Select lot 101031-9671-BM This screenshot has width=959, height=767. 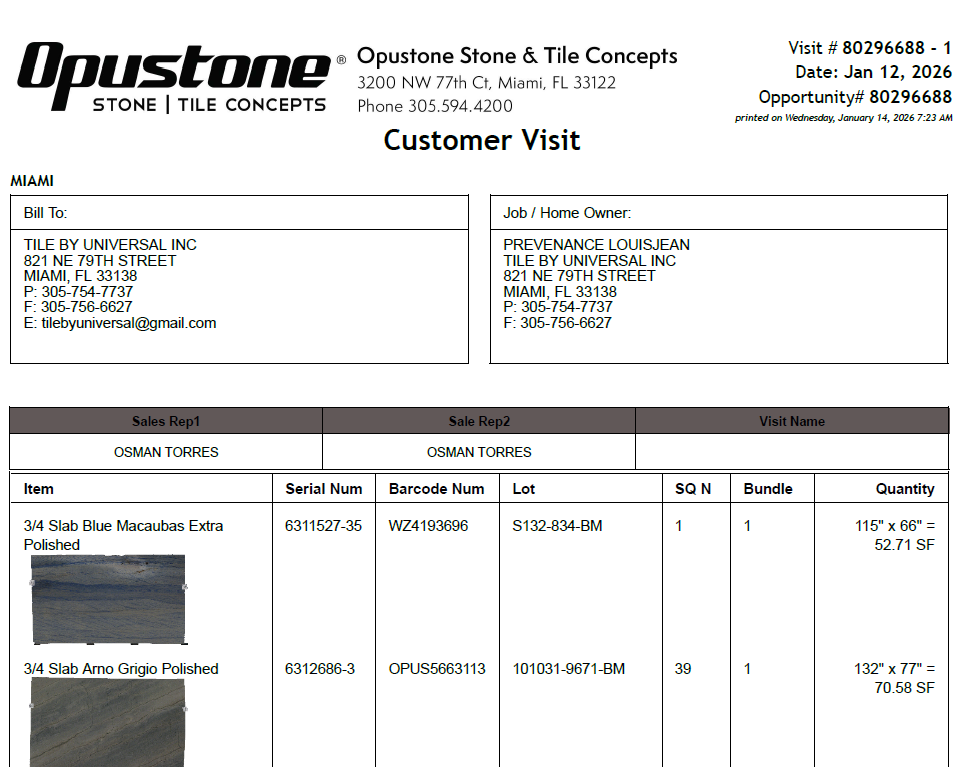[x=569, y=669]
